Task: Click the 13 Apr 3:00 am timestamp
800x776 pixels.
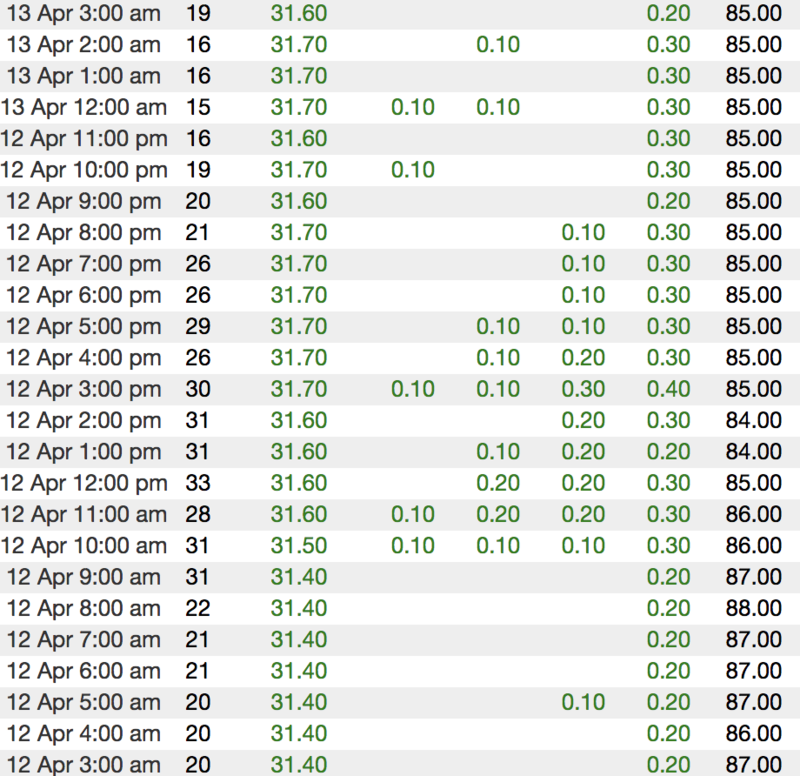Action: (x=83, y=14)
